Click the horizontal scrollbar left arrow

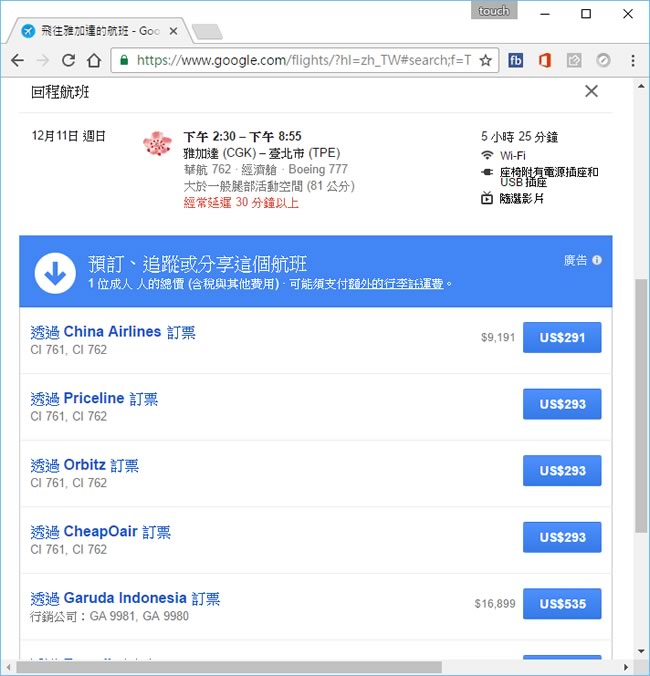[7, 667]
